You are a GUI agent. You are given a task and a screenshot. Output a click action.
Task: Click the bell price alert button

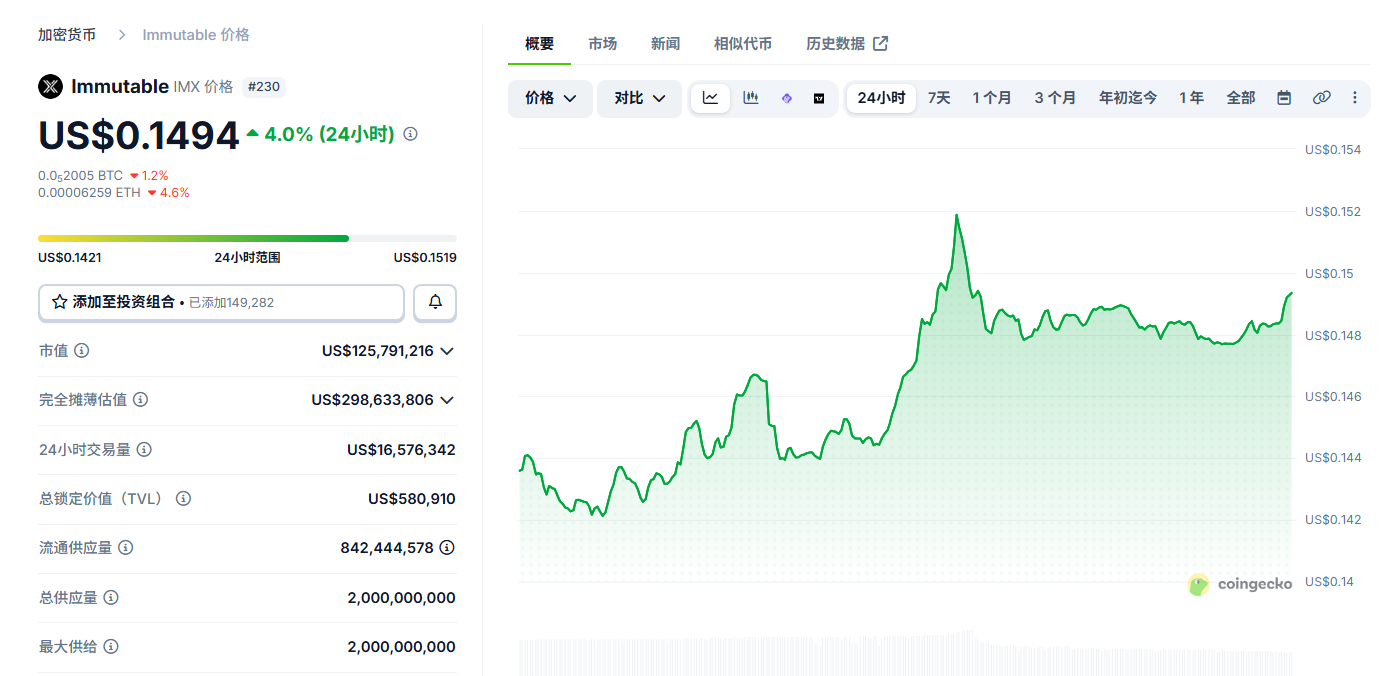pyautogui.click(x=435, y=302)
